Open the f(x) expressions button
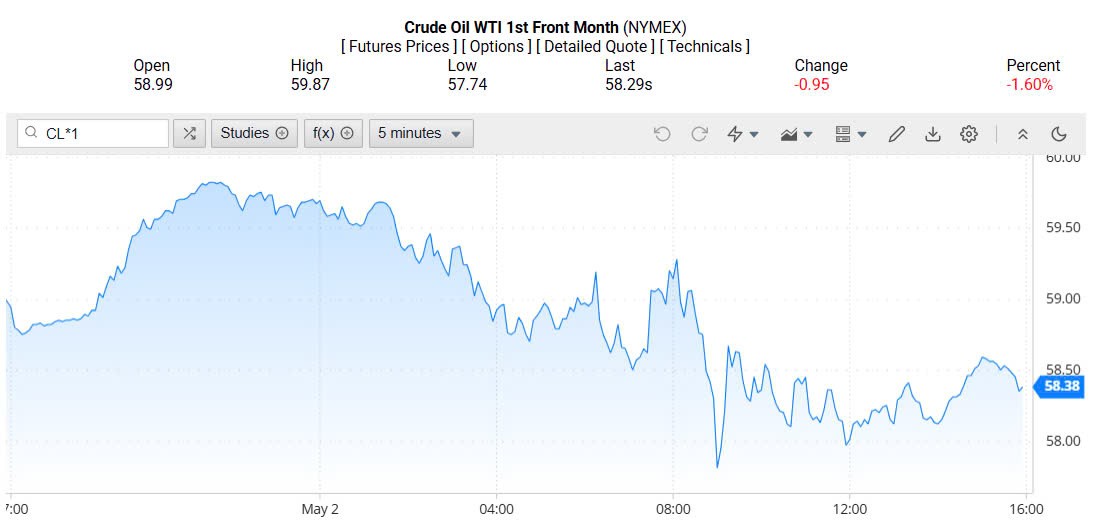 point(333,133)
